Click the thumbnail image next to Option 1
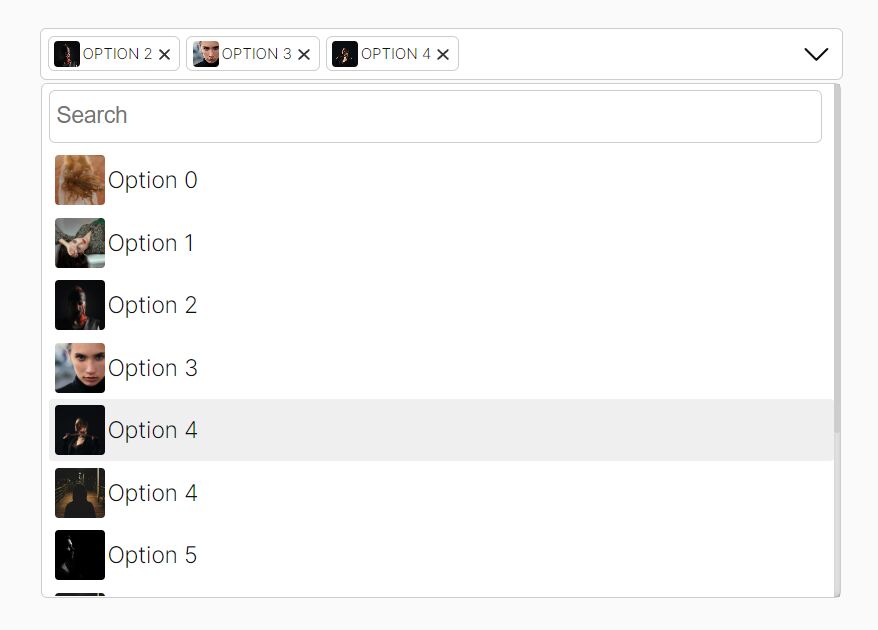The width and height of the screenshot is (878, 630). pyautogui.click(x=79, y=242)
